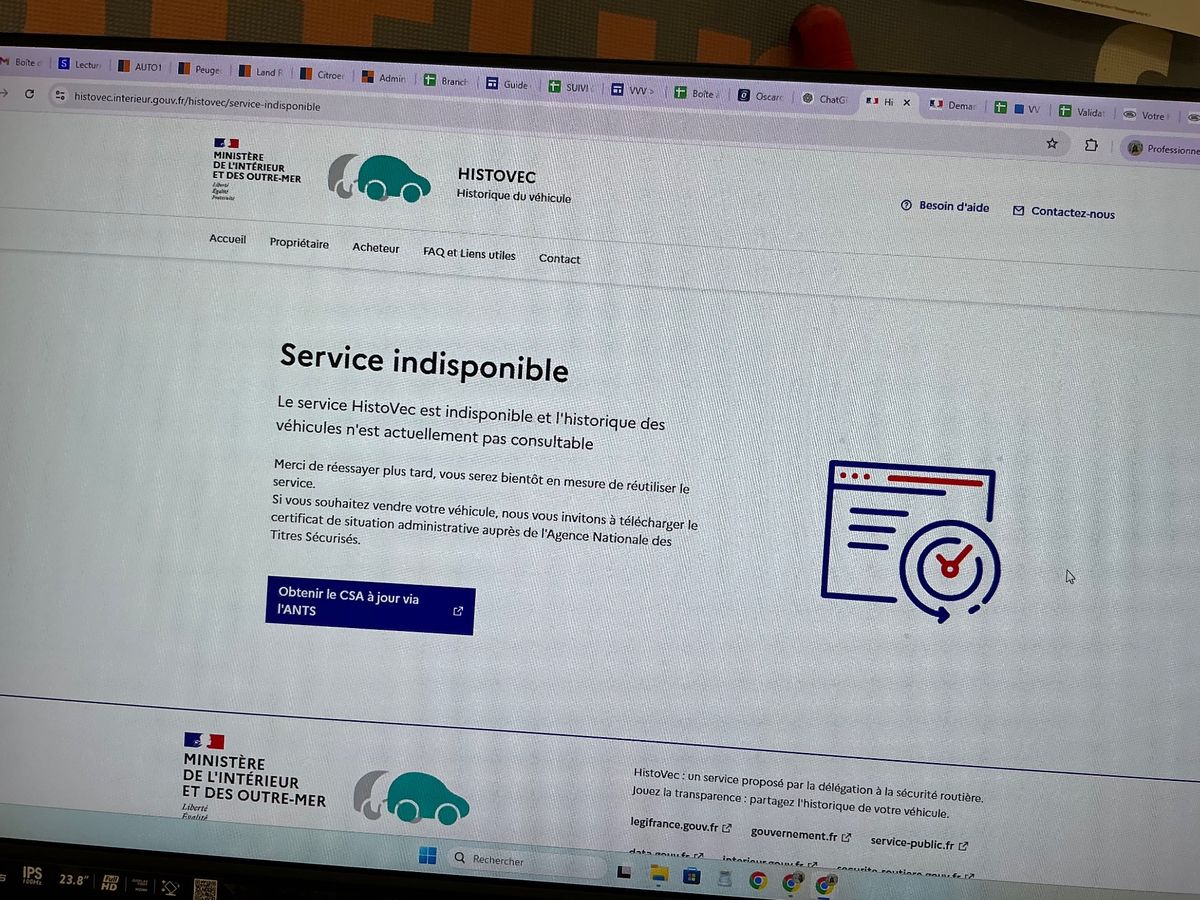Viewport: 1200px width, 900px height.
Task: Switch to the Demar tab
Action: click(x=953, y=105)
